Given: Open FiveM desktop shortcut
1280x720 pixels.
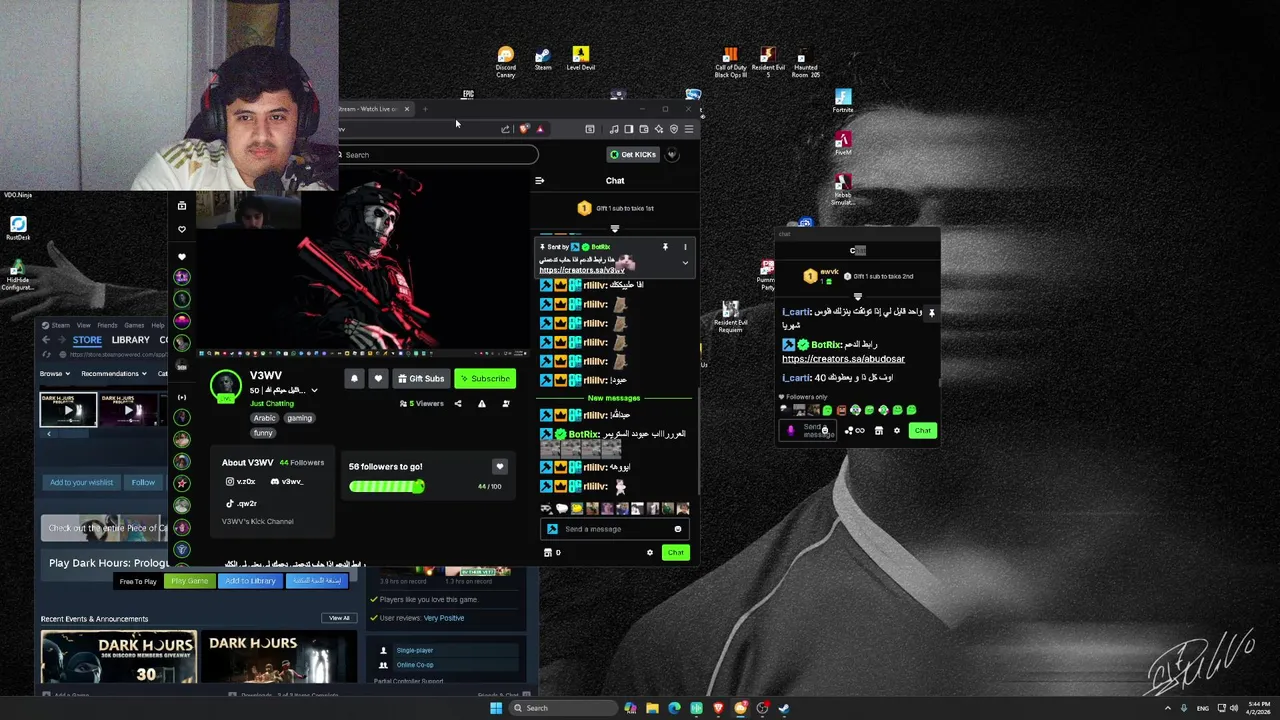Looking at the screenshot, I should (x=843, y=144).
